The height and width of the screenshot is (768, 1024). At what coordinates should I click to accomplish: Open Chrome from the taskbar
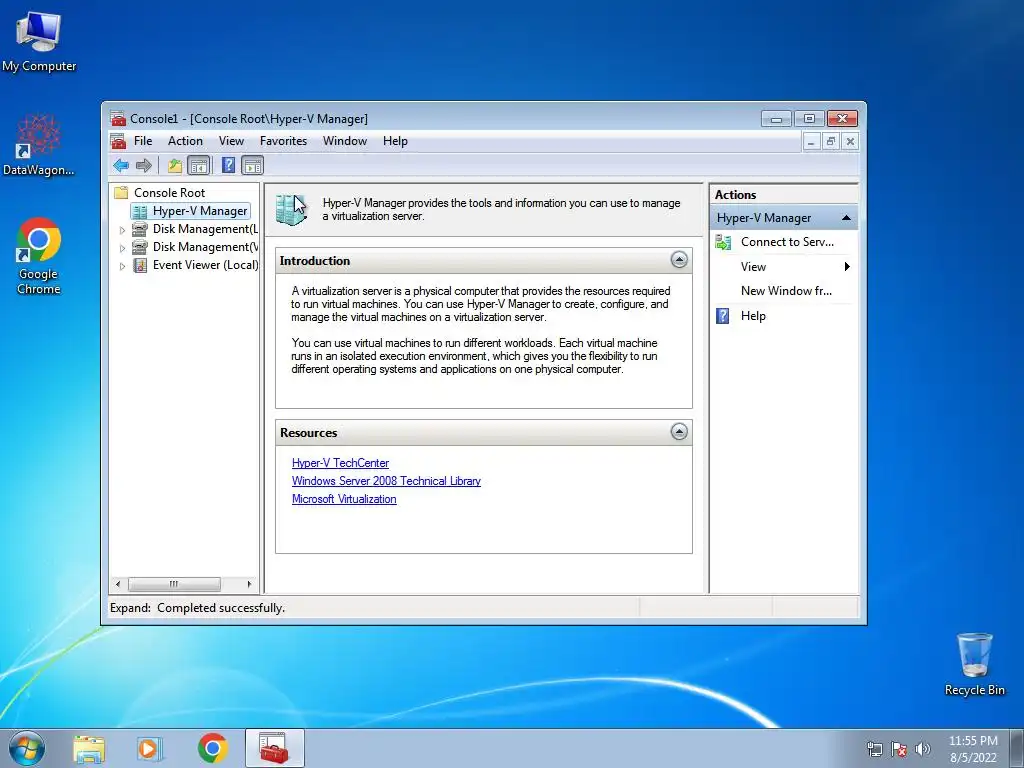213,748
